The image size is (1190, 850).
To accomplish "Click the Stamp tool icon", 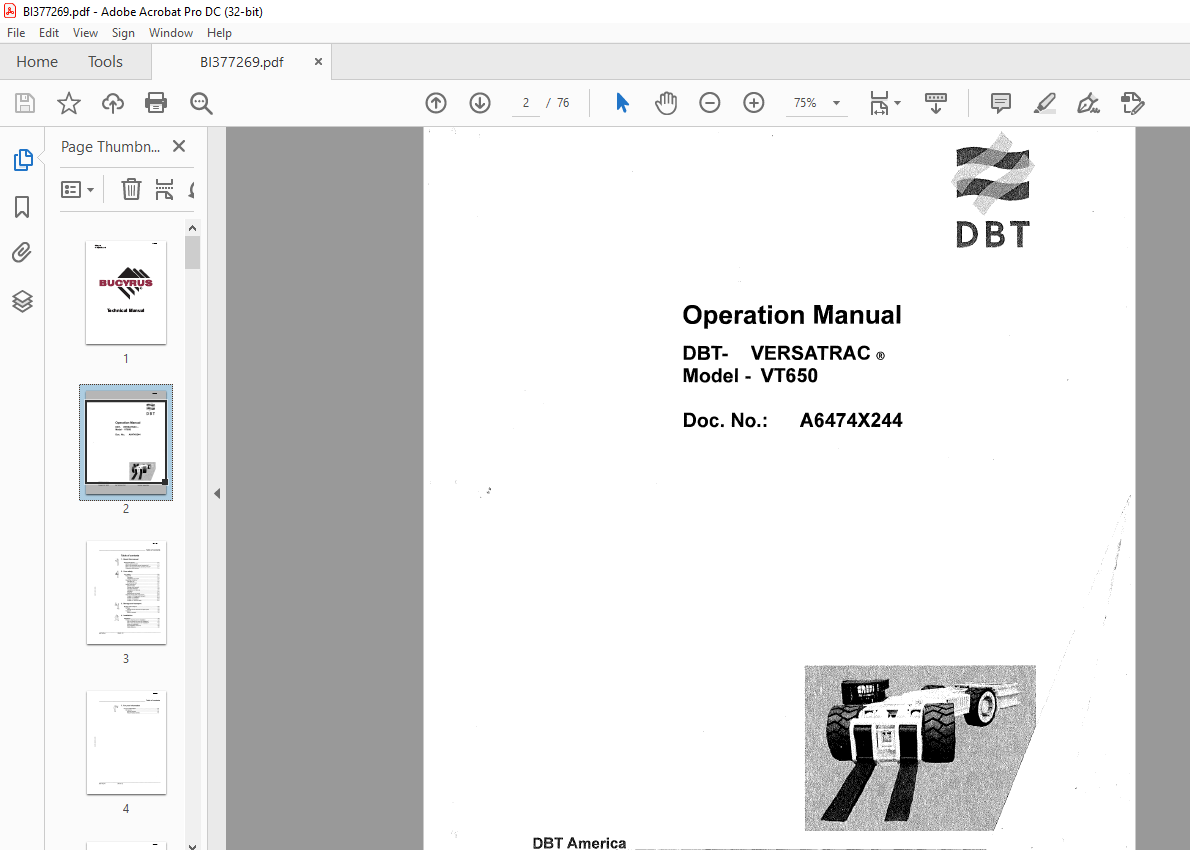I will click(x=1132, y=103).
